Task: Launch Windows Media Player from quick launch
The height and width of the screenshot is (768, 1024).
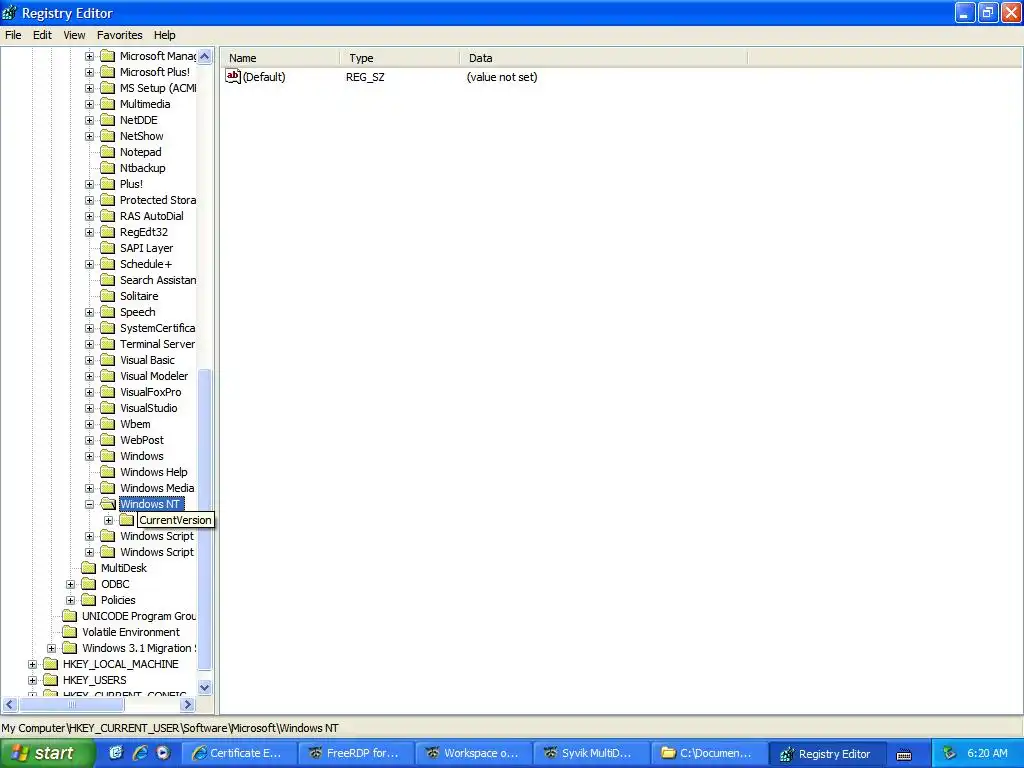Action: [163, 753]
